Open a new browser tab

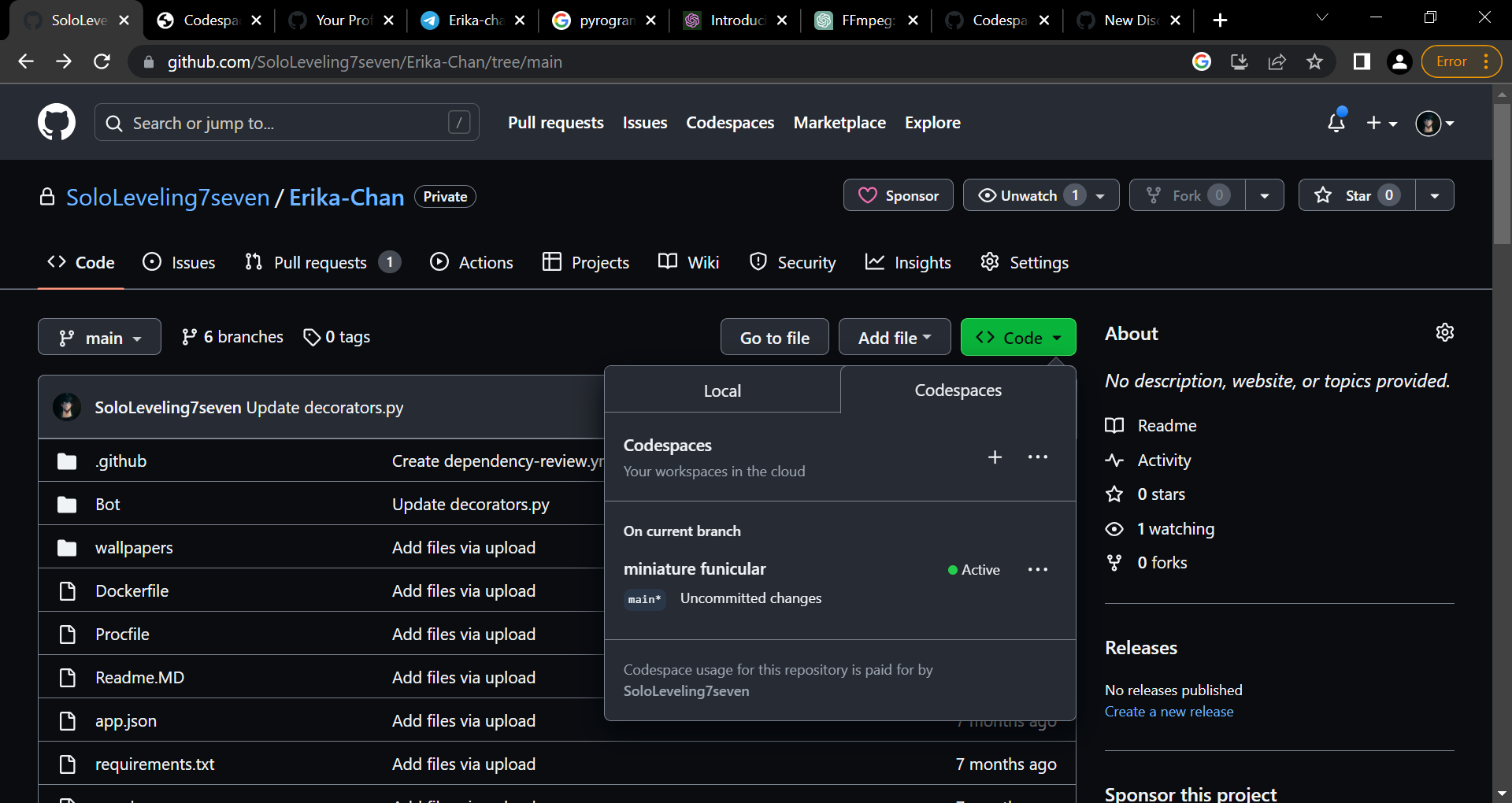pyautogui.click(x=1220, y=20)
